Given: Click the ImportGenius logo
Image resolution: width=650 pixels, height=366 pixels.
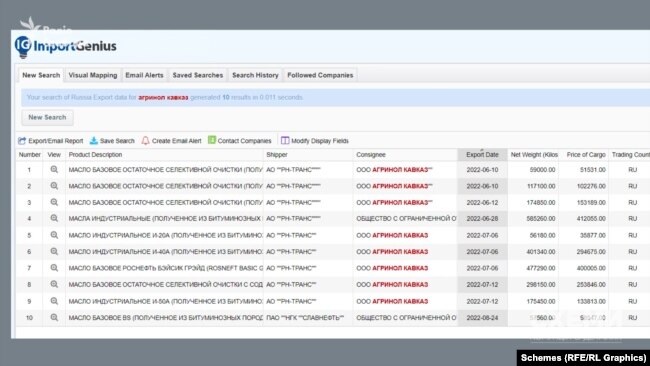Looking at the screenshot, I should click(x=65, y=46).
